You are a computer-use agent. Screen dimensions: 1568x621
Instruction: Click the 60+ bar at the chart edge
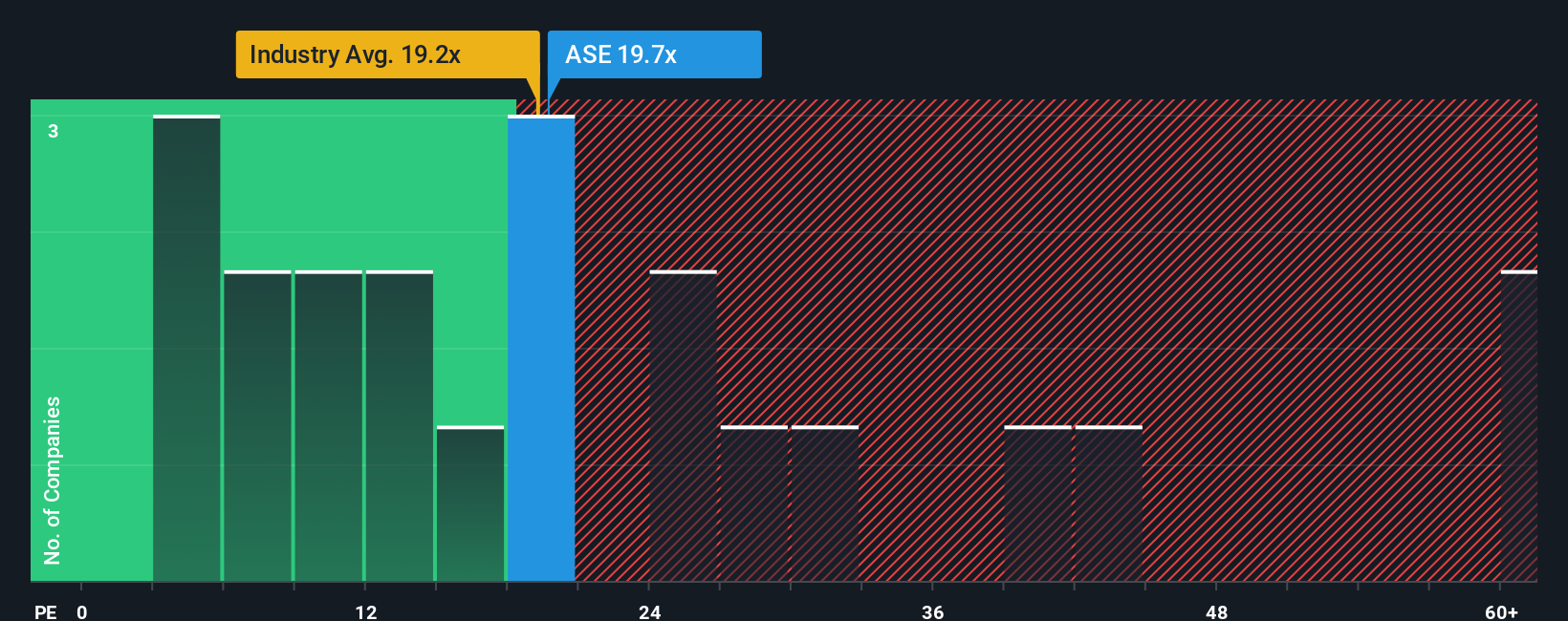pos(1519,426)
